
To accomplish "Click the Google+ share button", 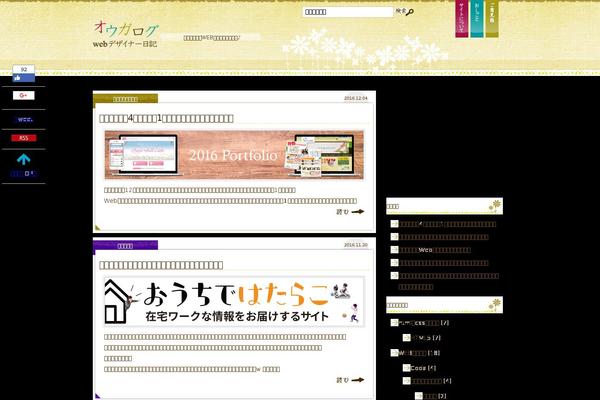I will coord(24,95).
